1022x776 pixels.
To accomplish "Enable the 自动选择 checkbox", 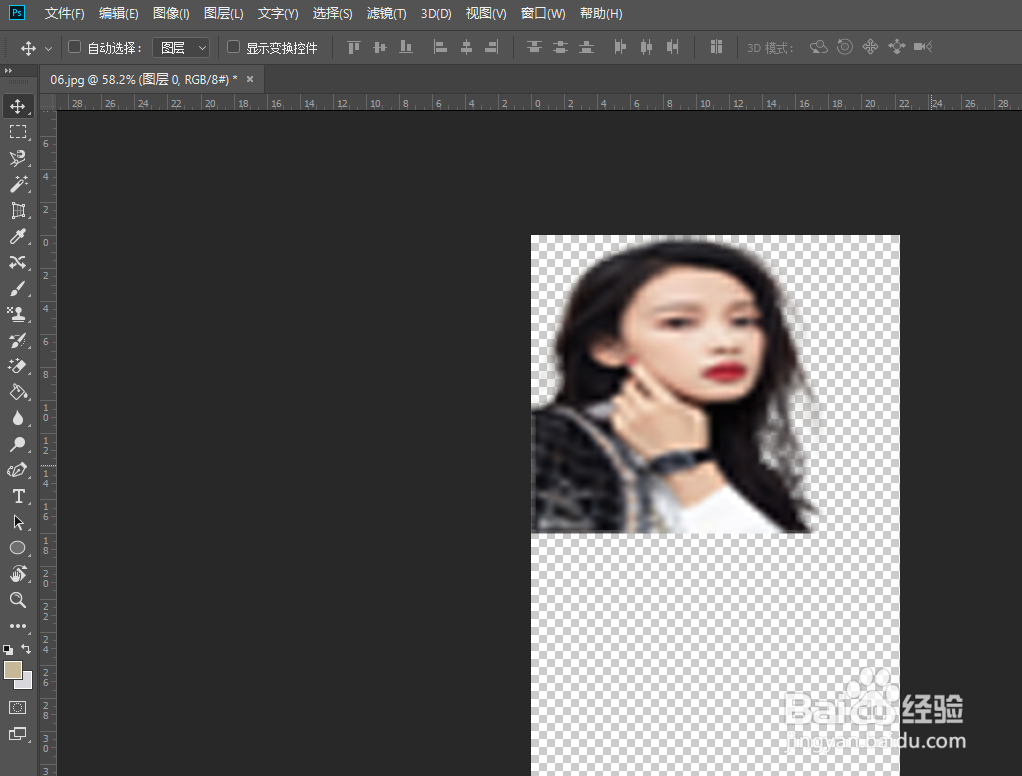I will coord(74,47).
